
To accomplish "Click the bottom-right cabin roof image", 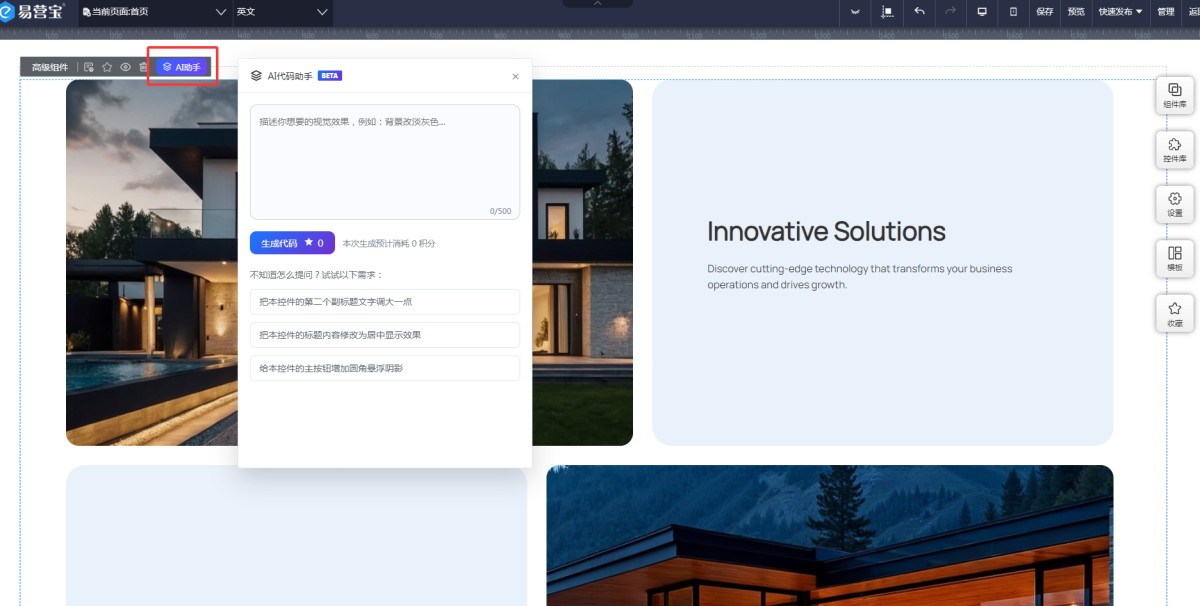I will tap(829, 535).
